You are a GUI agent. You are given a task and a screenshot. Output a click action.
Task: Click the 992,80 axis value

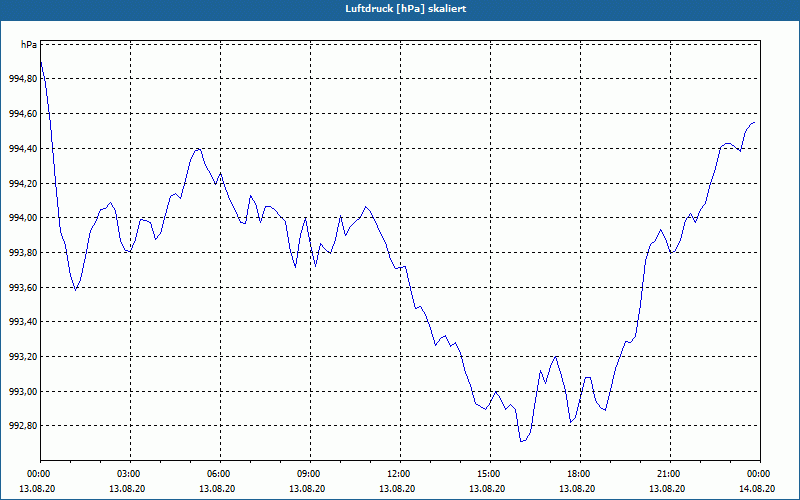(x=23, y=426)
